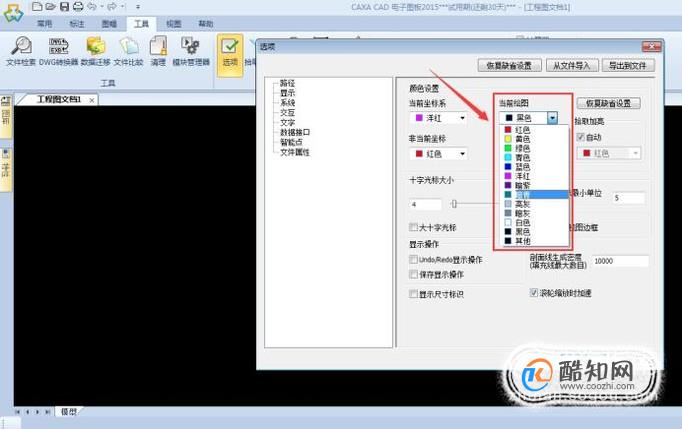
Task: Click the field showing 10000
Action: 620,261
